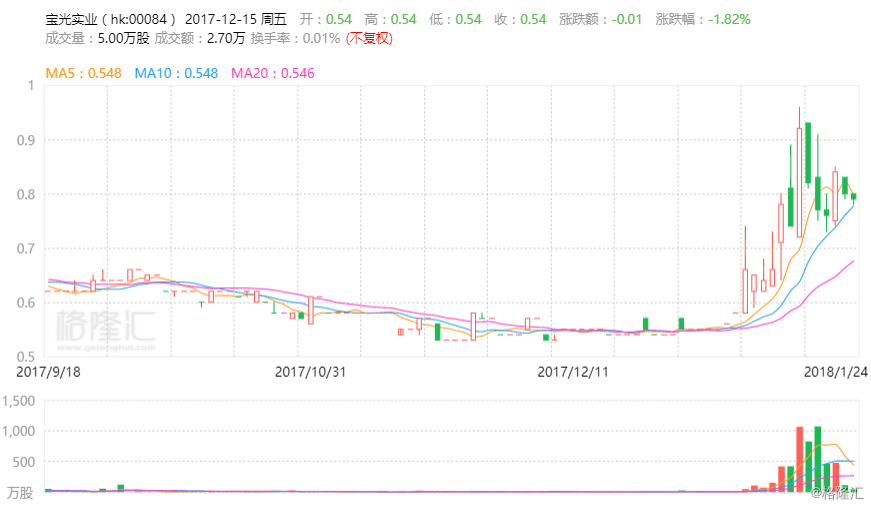Click the 2018/1/24 date axis label
The image size is (871, 507).
(x=836, y=372)
